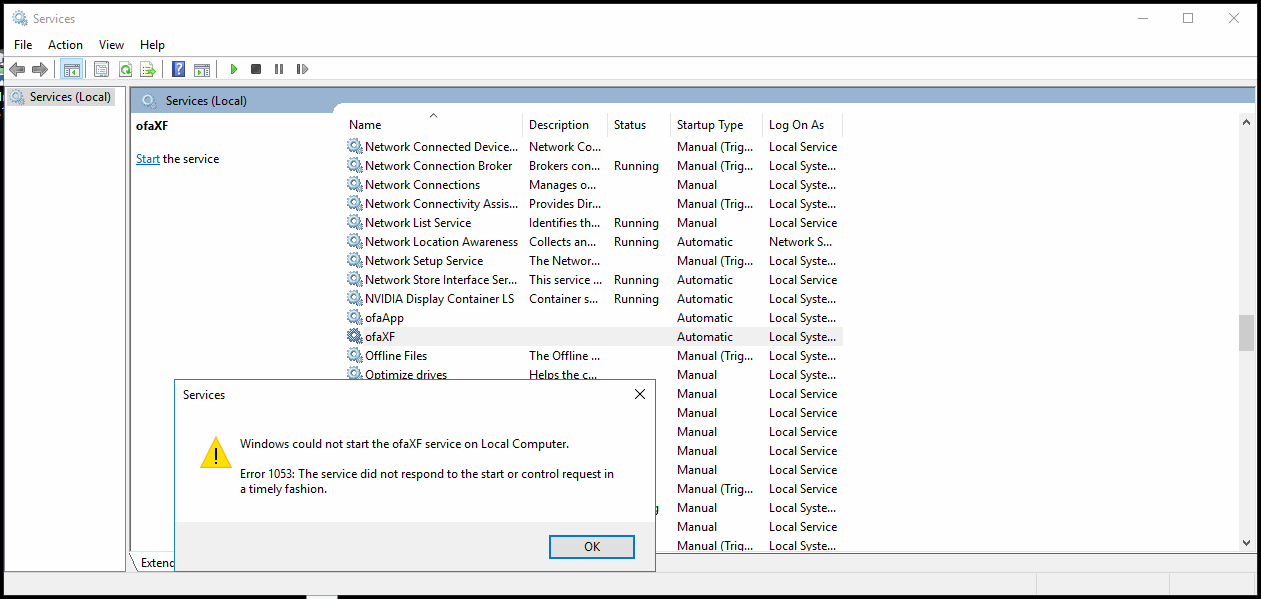The image size is (1261, 599).
Task: Click the Refresh icon in the toolbar
Action: (x=125, y=69)
